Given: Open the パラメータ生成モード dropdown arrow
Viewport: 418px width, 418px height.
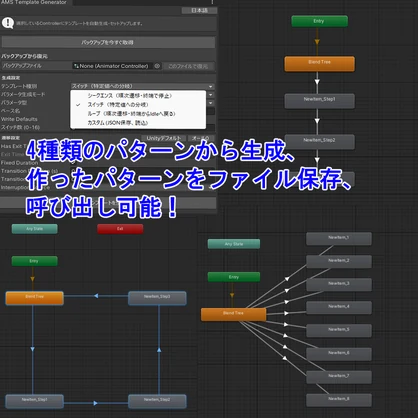Looking at the screenshot, I should tap(211, 95).
